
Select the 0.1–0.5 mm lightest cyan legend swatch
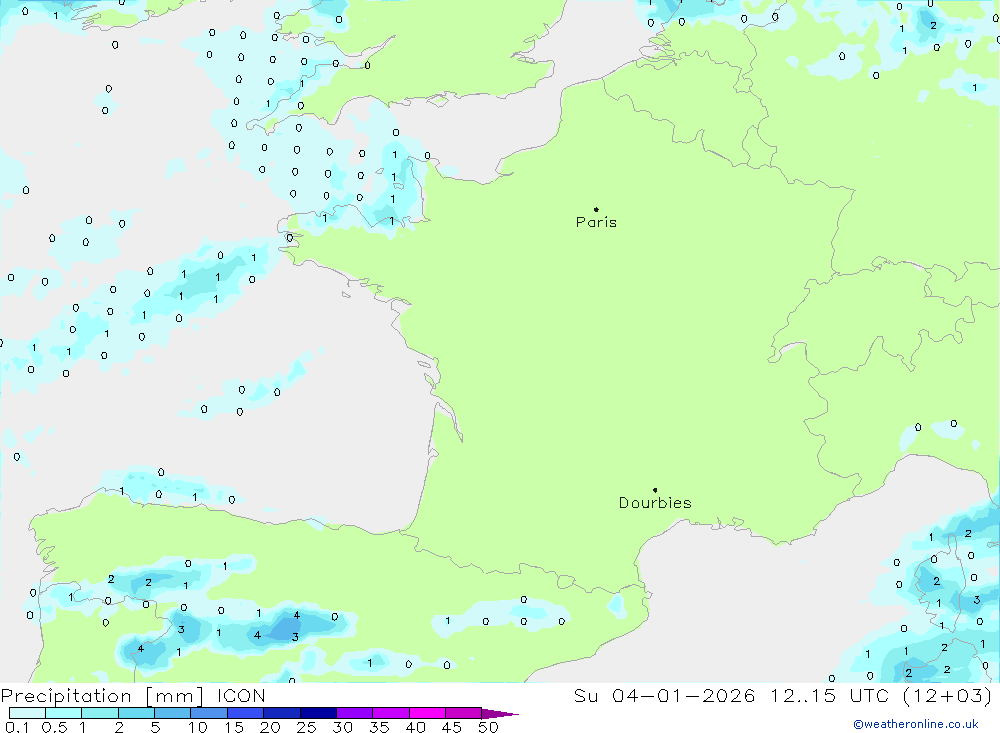(x=27, y=713)
